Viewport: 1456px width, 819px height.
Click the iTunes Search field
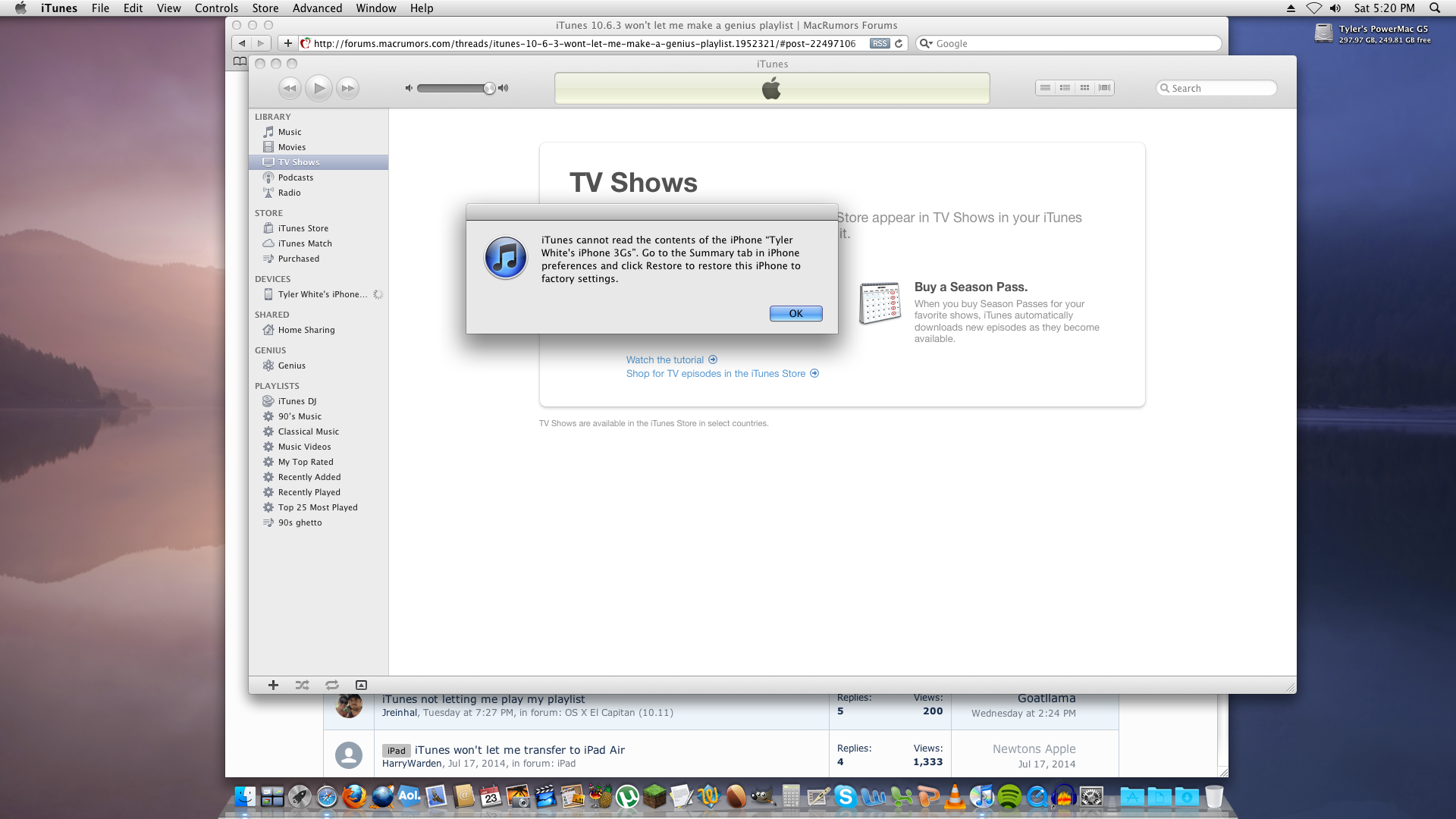click(1219, 88)
